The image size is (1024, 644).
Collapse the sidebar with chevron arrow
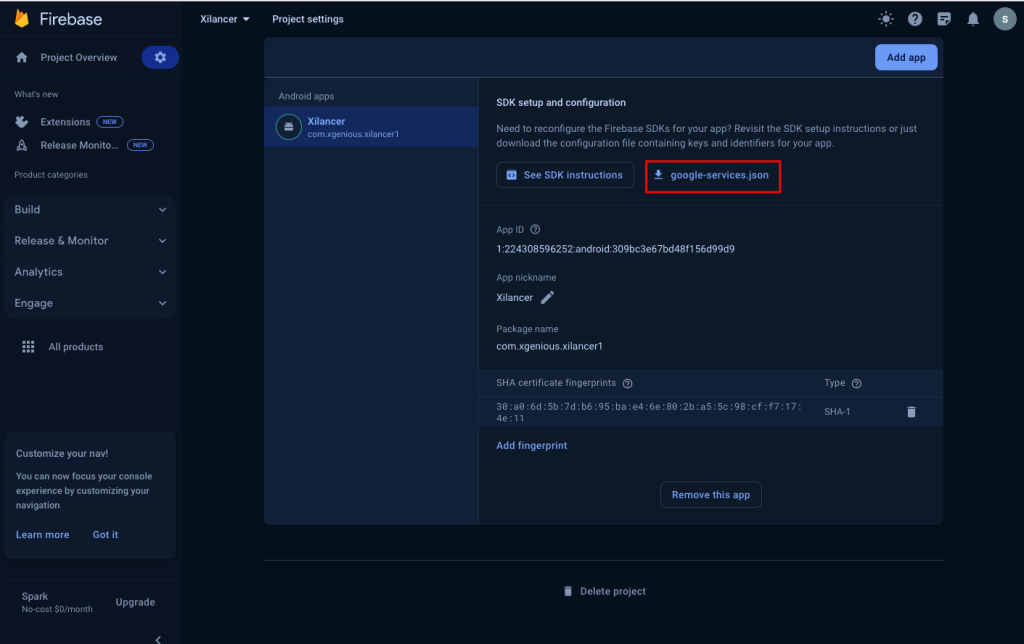coord(158,639)
